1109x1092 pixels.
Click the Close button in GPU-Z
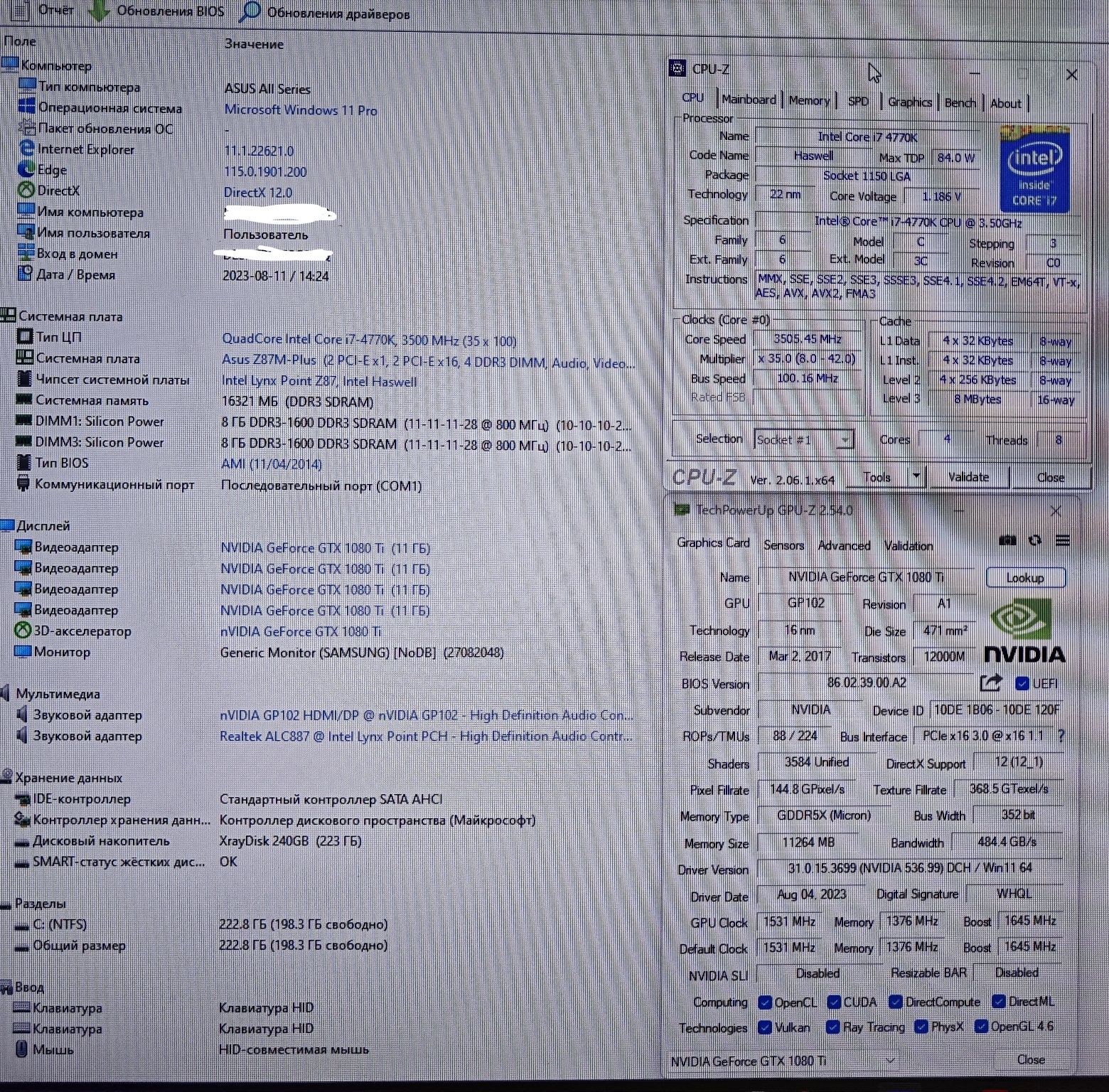point(1031,1059)
